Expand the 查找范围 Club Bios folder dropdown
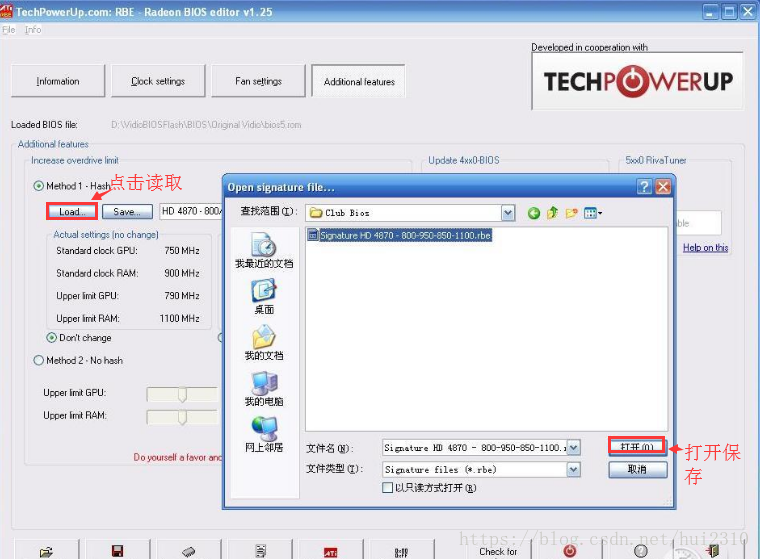Viewport: 760px width, 559px height. (507, 213)
